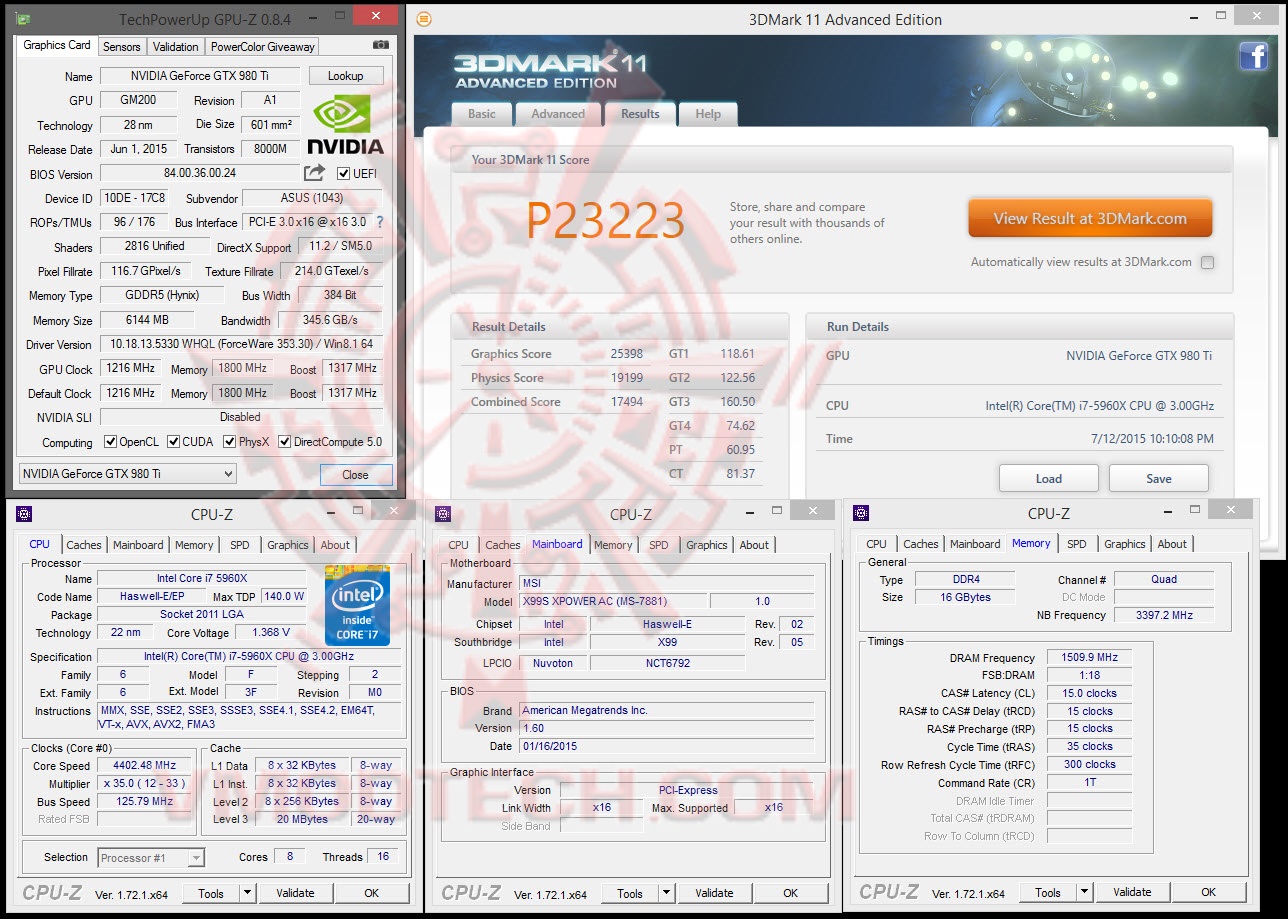The image size is (1288, 919).
Task: Open the Advanced tab in 3DMark 11
Action: coord(558,114)
